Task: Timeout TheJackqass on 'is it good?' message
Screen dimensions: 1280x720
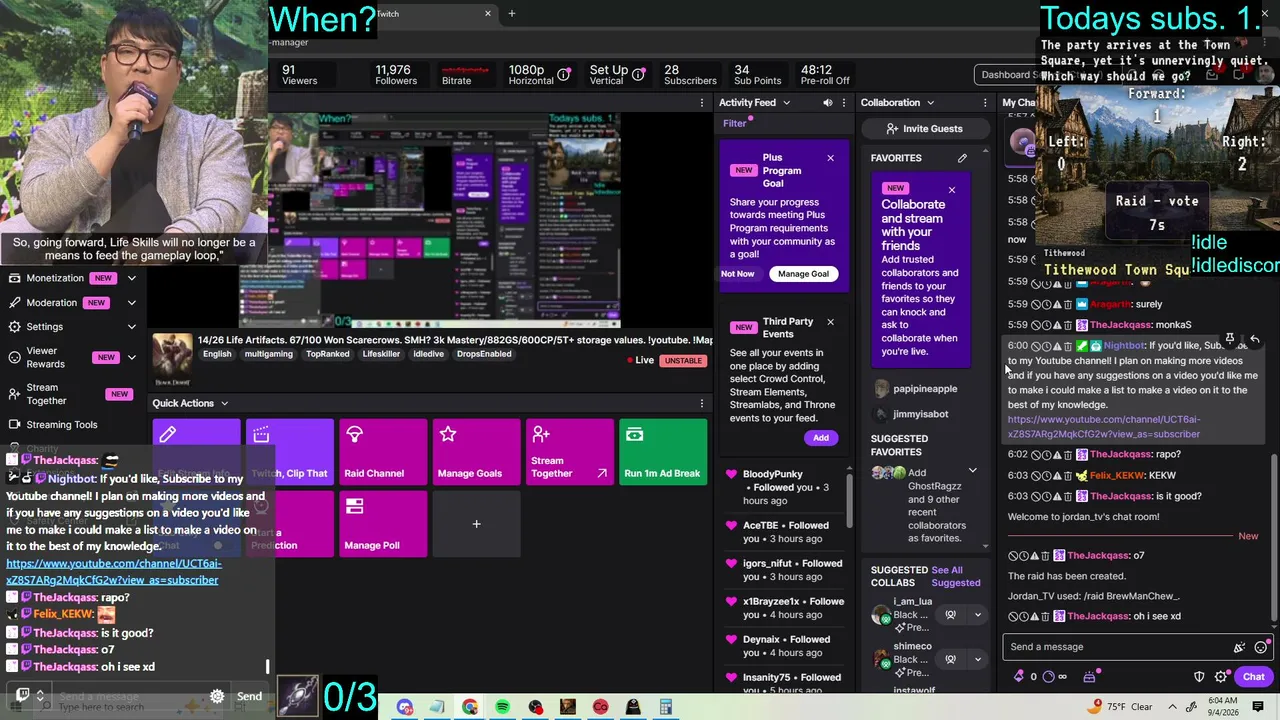Action: pos(1046,497)
